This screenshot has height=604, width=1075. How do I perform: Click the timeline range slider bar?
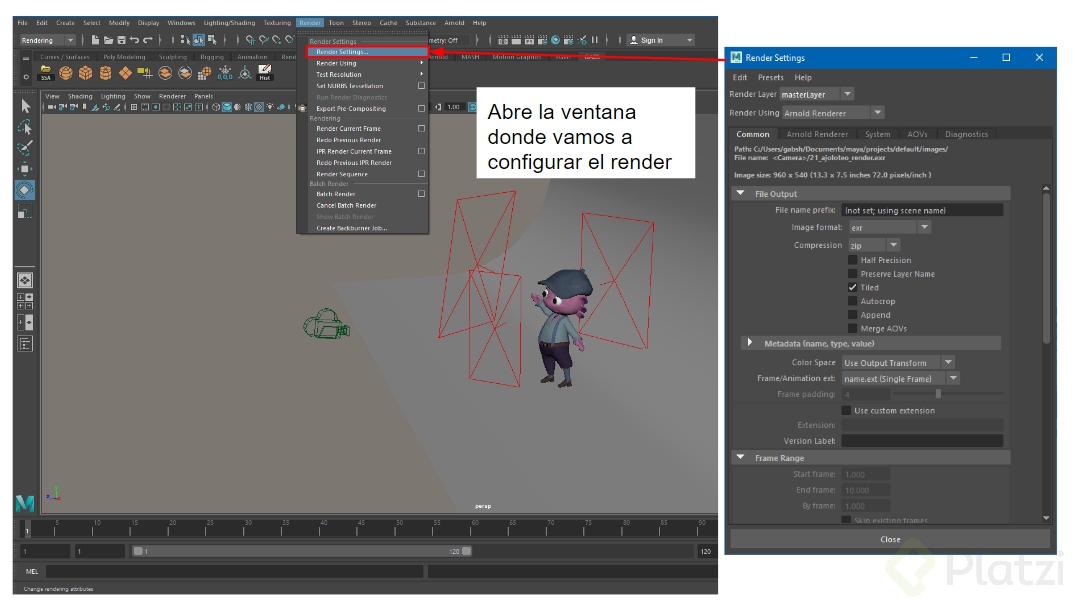pyautogui.click(x=301, y=551)
